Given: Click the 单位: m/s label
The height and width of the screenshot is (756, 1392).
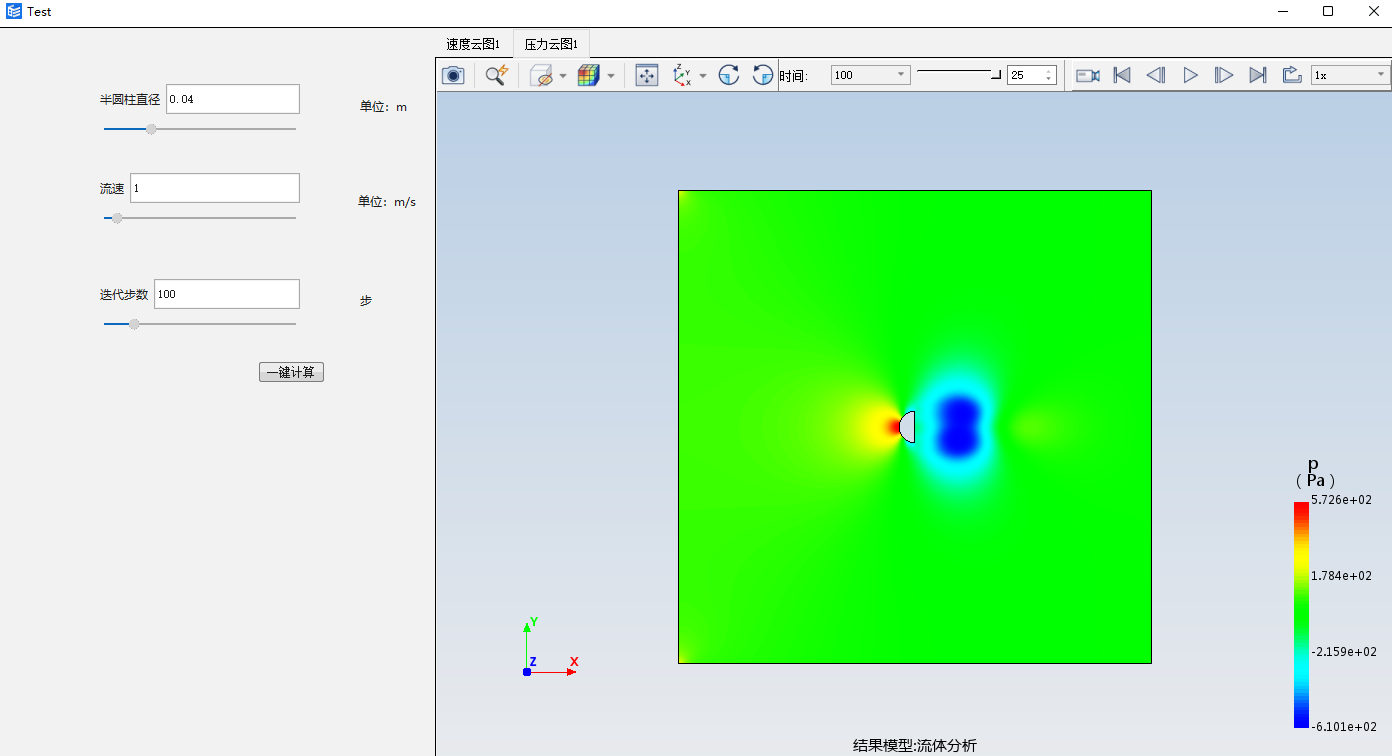Looking at the screenshot, I should [387, 202].
